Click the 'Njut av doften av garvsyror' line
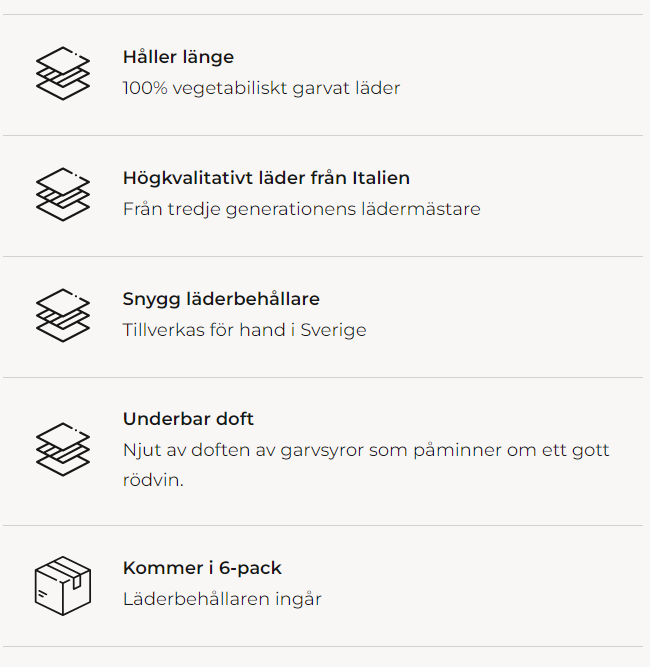The width and height of the screenshot is (650, 667). pyautogui.click(x=366, y=450)
